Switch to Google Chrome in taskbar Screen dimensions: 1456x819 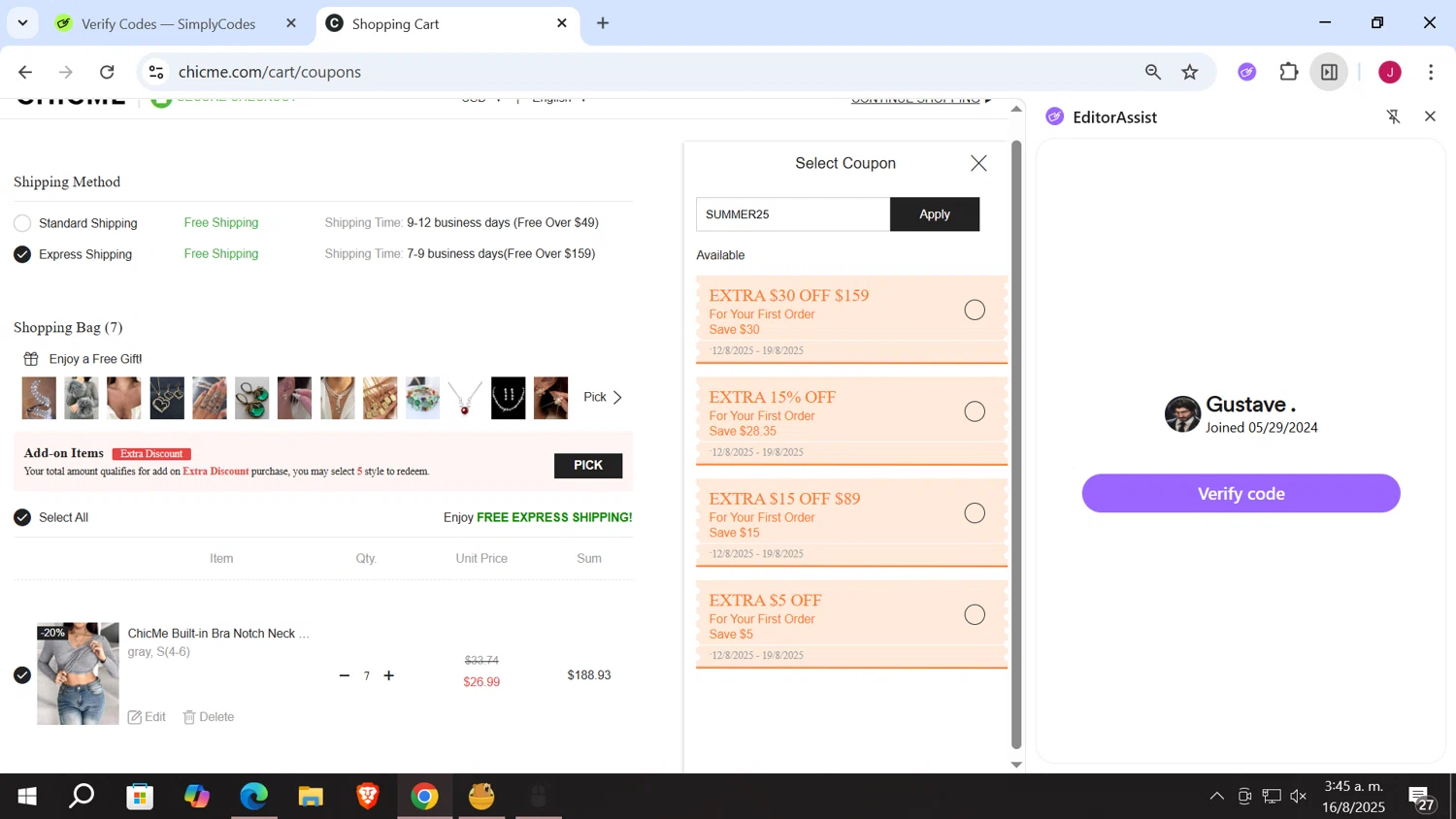coord(424,797)
